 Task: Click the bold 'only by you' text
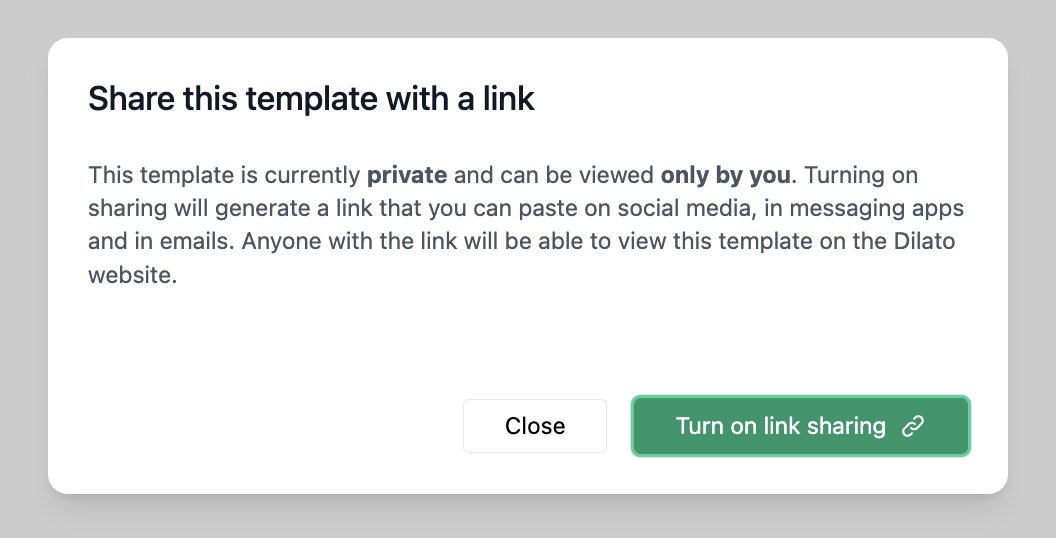point(726,176)
